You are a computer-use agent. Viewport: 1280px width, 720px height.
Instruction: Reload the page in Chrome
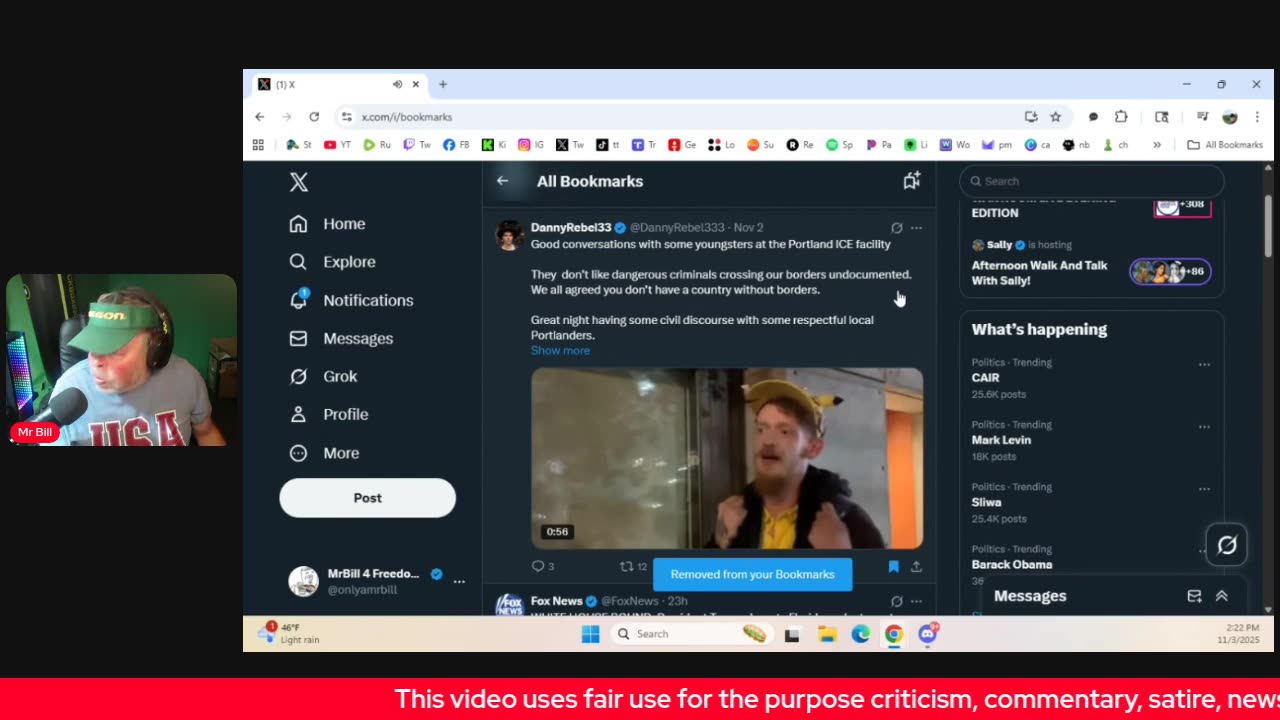click(314, 117)
